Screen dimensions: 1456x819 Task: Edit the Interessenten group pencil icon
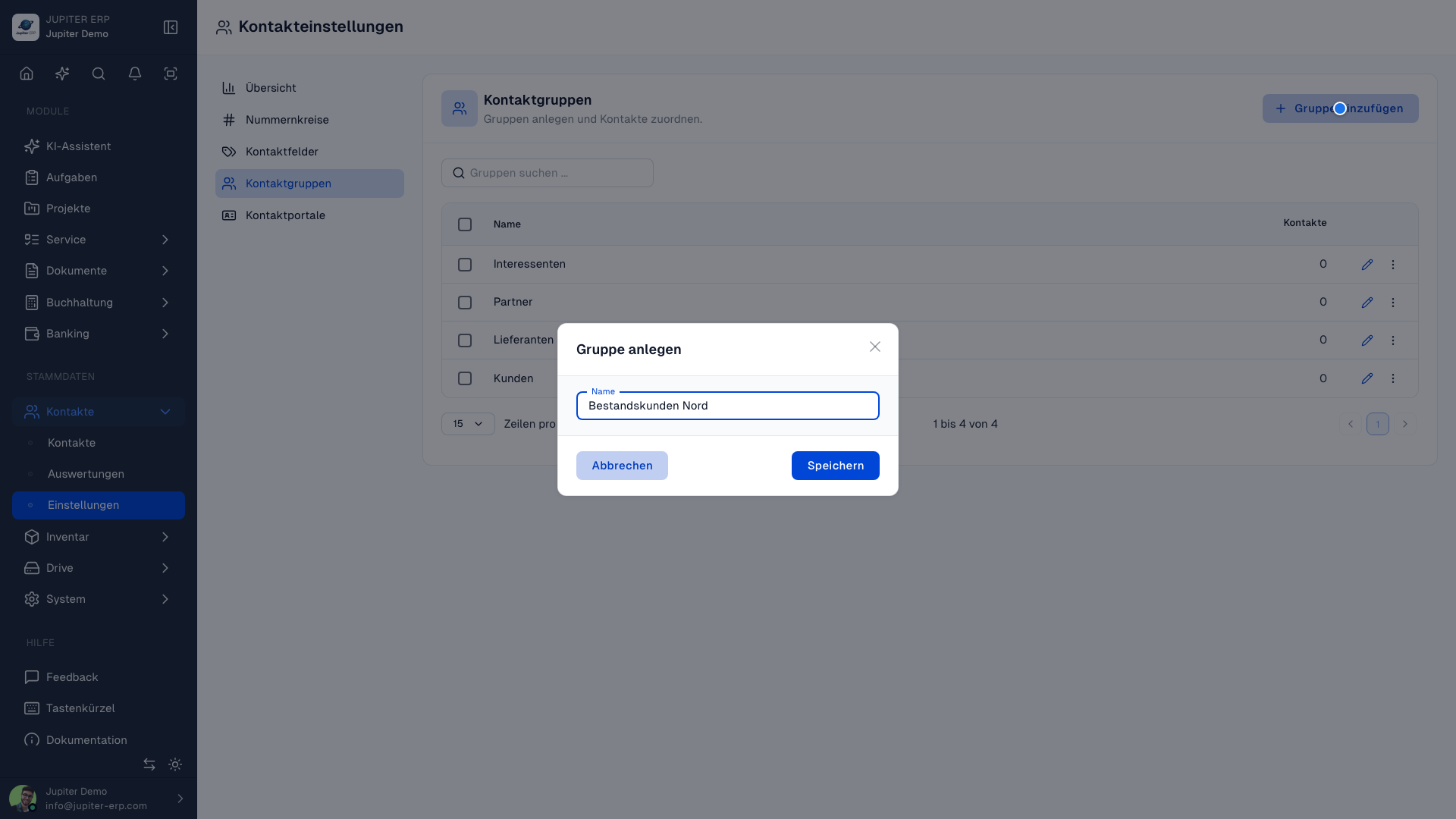1367,265
